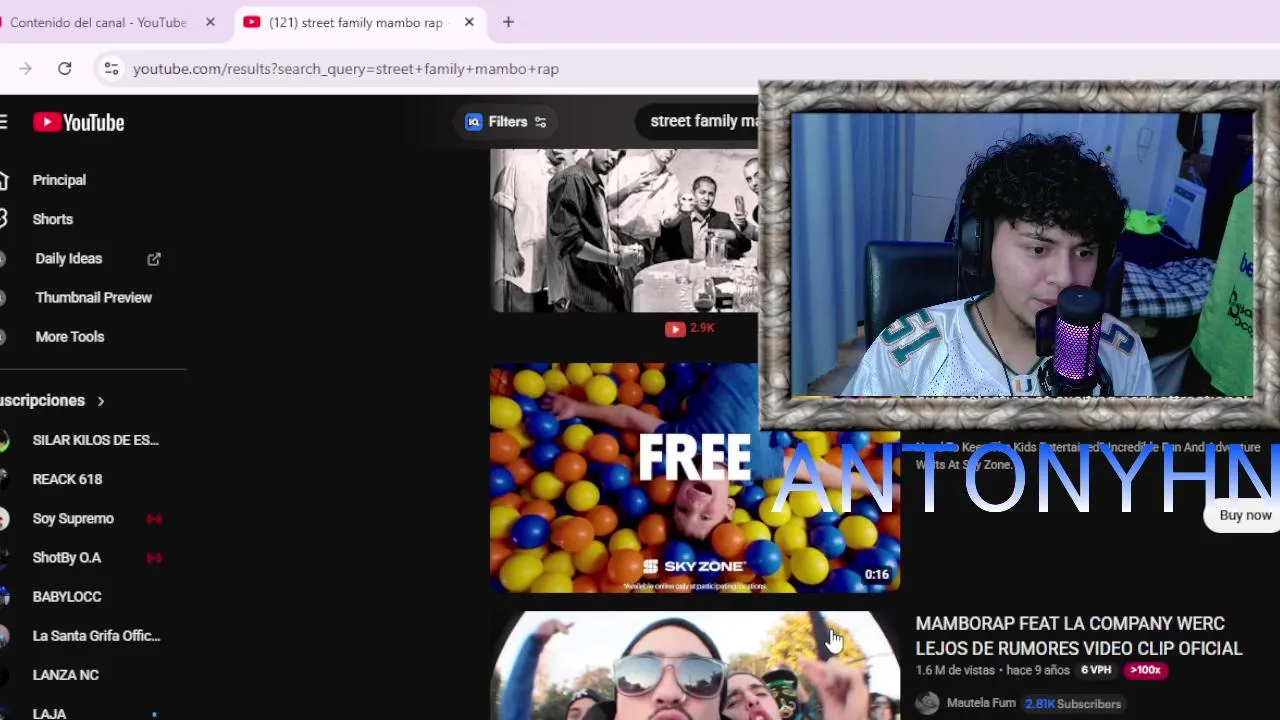Open ShotBy O.A channel
Viewport: 1280px width, 720px height.
click(67, 557)
